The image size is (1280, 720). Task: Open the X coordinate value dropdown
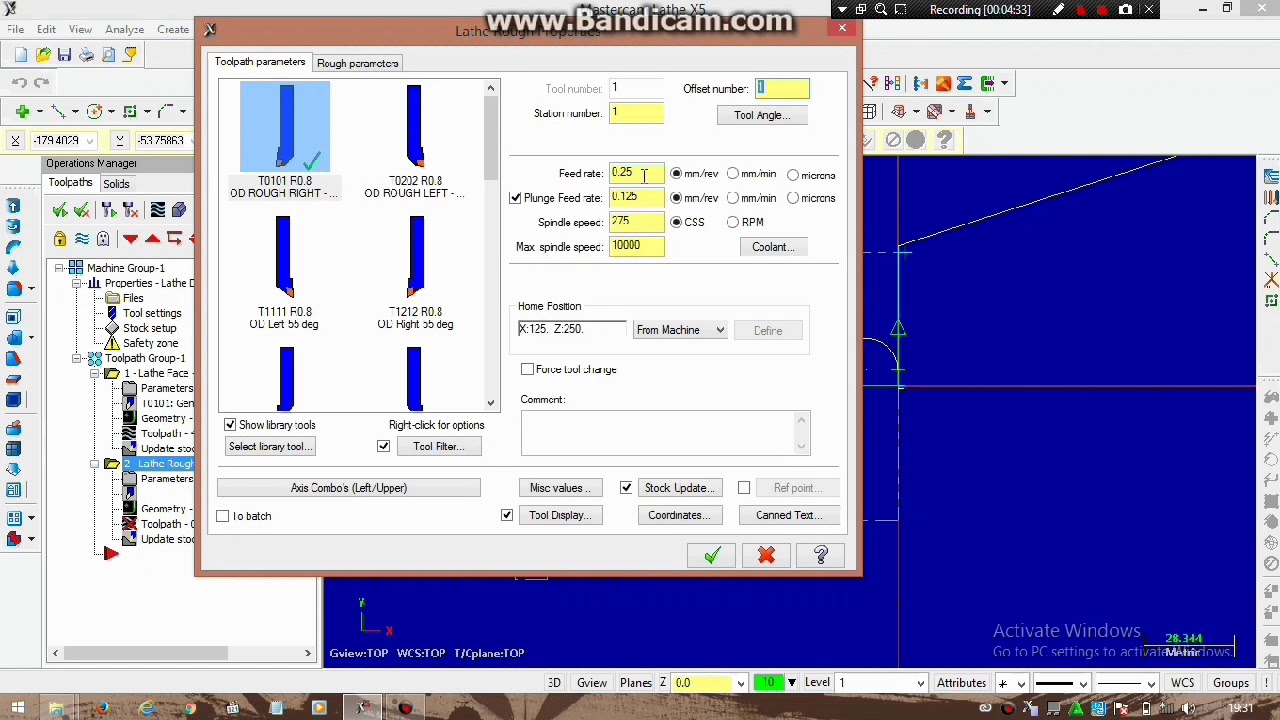90,141
